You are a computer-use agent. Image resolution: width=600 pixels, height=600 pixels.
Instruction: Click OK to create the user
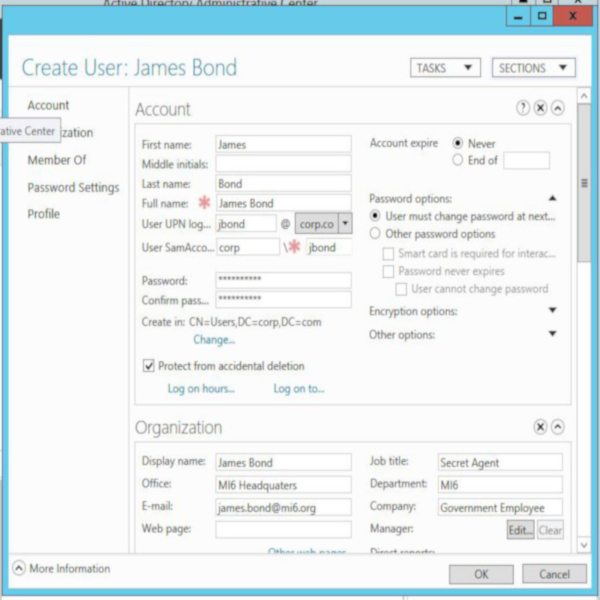(x=481, y=574)
